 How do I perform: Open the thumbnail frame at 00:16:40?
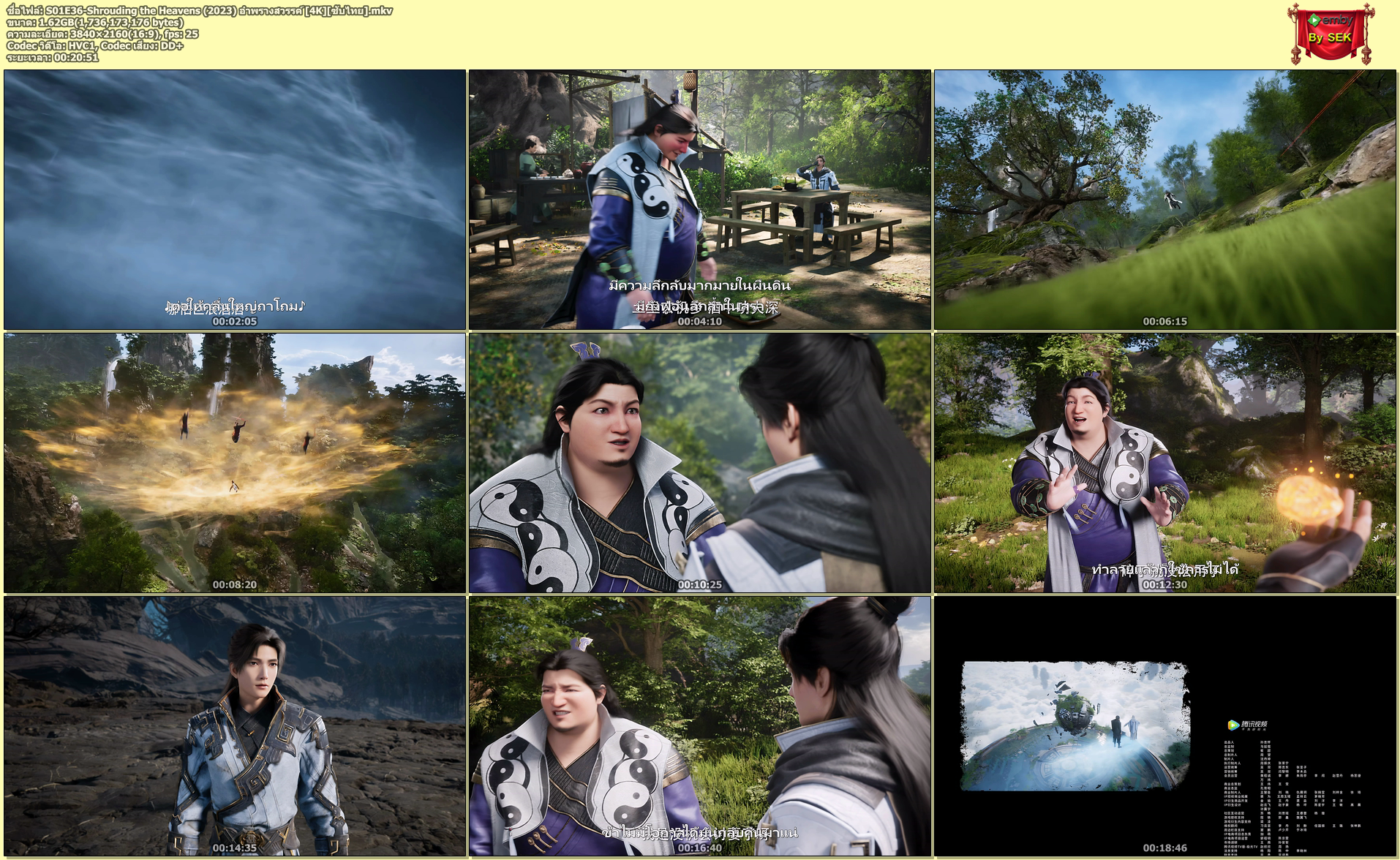click(700, 726)
